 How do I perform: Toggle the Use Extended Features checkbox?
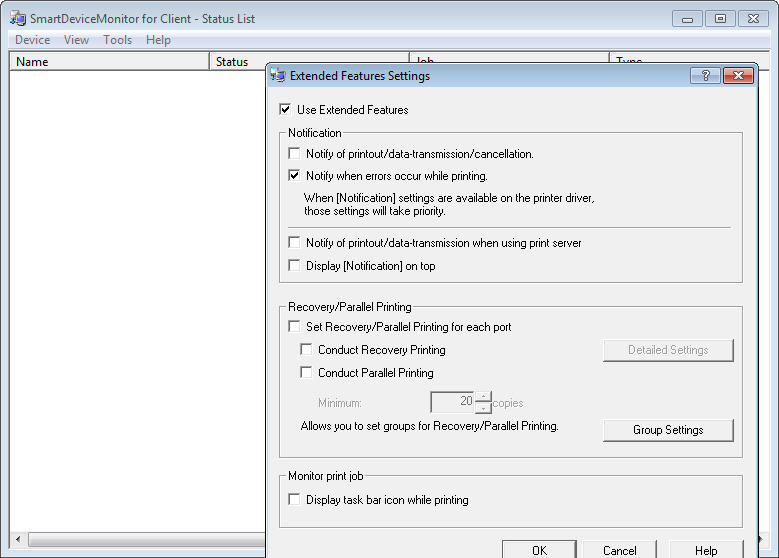[x=285, y=109]
